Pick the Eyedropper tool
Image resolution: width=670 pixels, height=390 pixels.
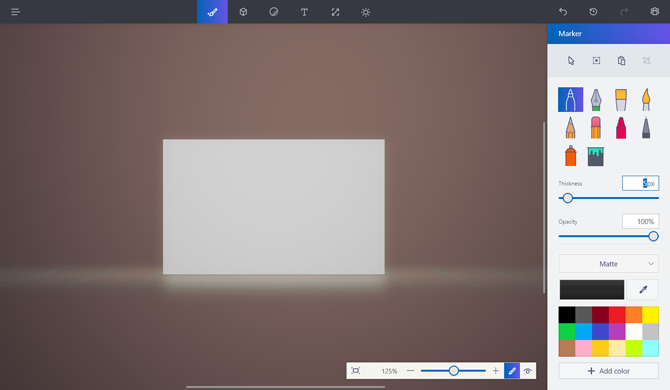643,290
